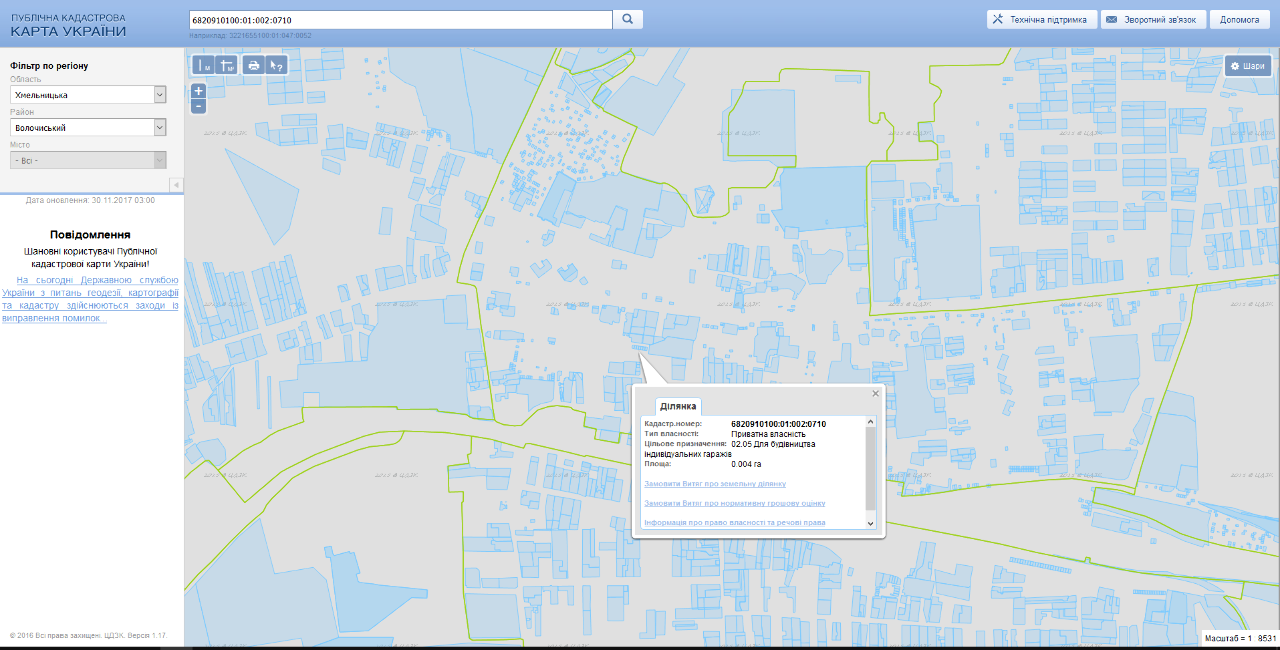This screenshot has width=1280, height=650.
Task: Open the Допомога help button
Action: click(1239, 19)
